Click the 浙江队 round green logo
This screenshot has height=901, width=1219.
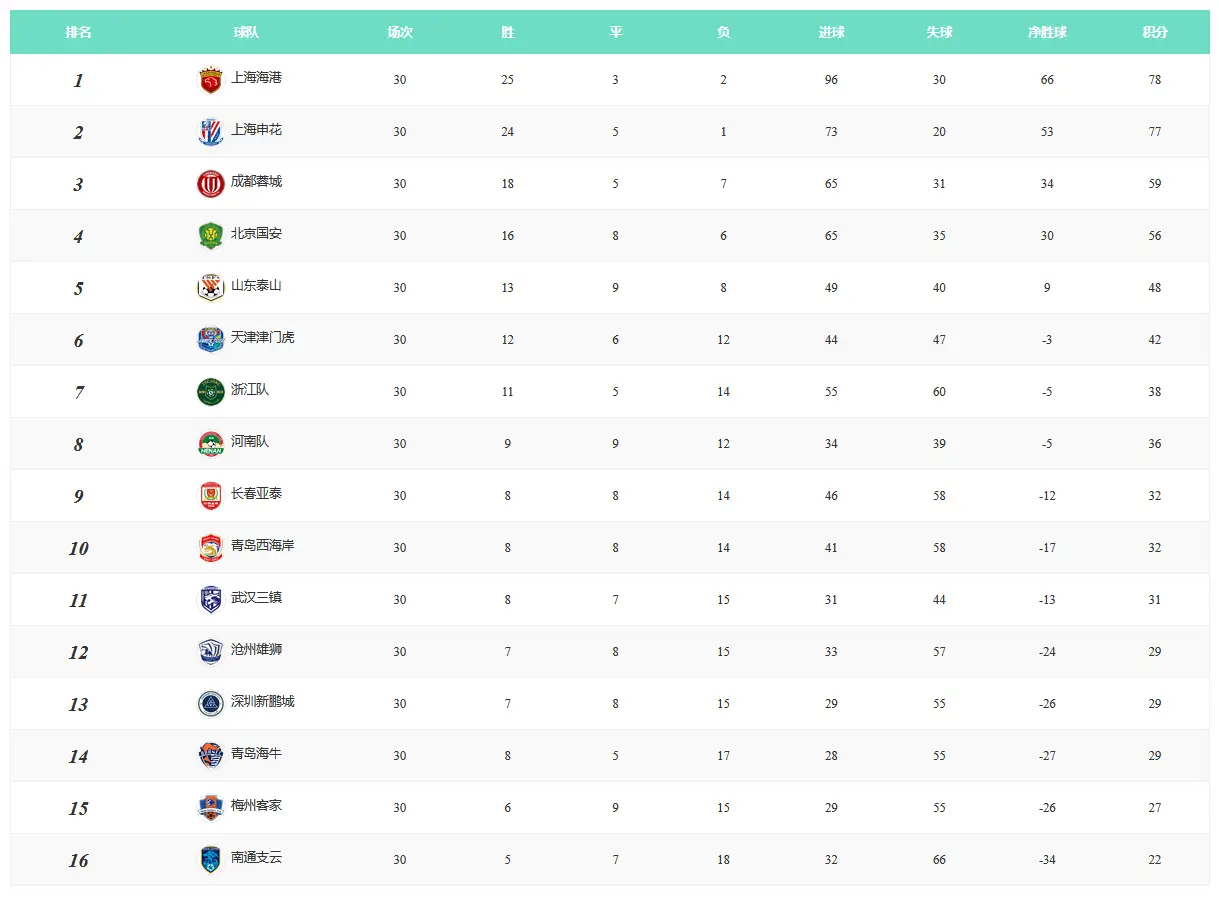(x=211, y=392)
